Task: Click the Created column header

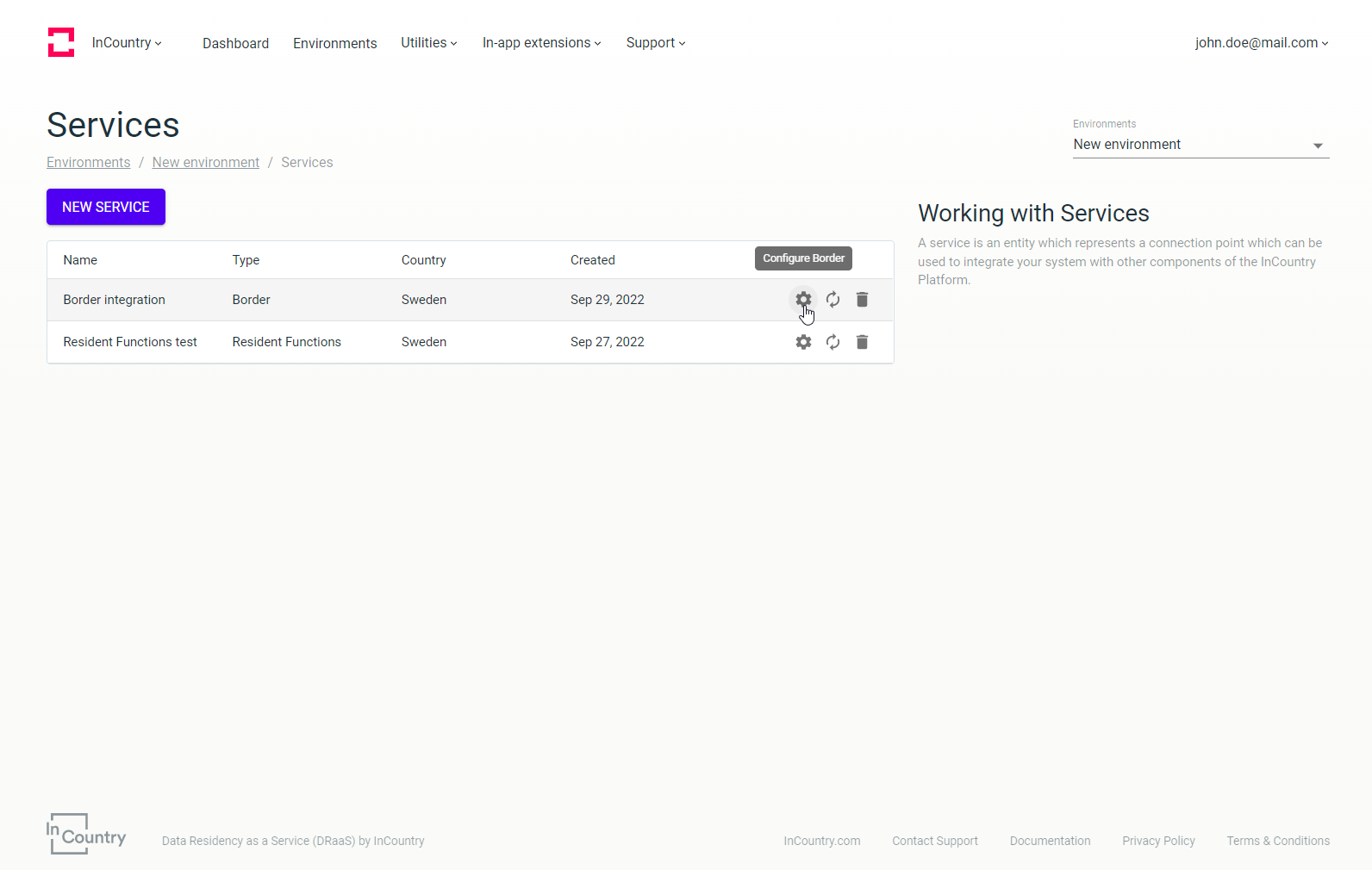Action: (593, 260)
